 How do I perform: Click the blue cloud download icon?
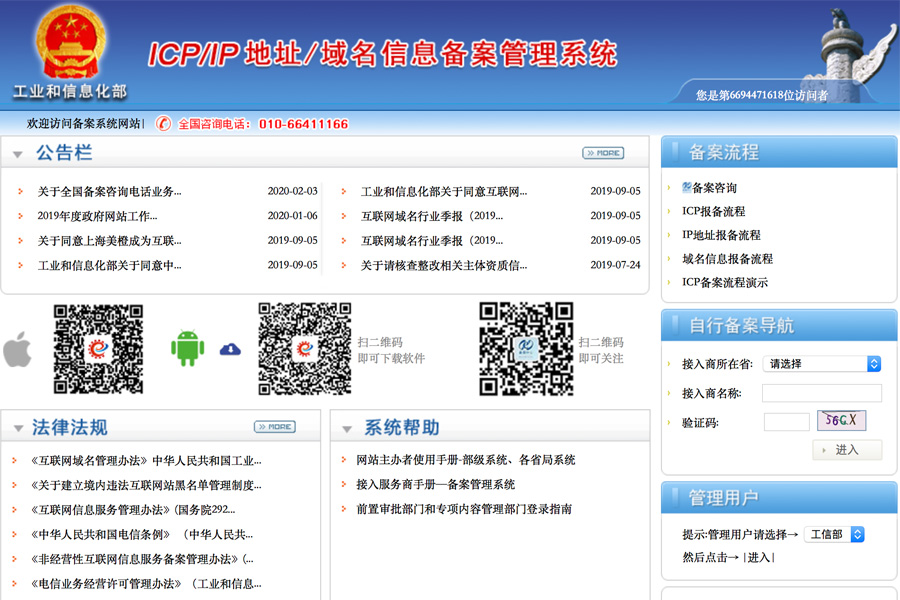pyautogui.click(x=231, y=349)
